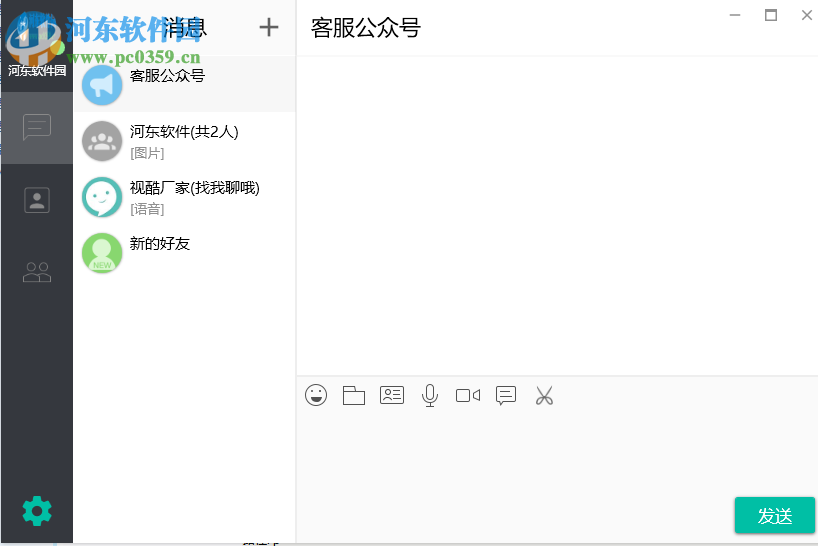Viewport: 818px width, 546px height.
Task: Click the 客服公众号 megaphone avatar
Action: (x=102, y=84)
